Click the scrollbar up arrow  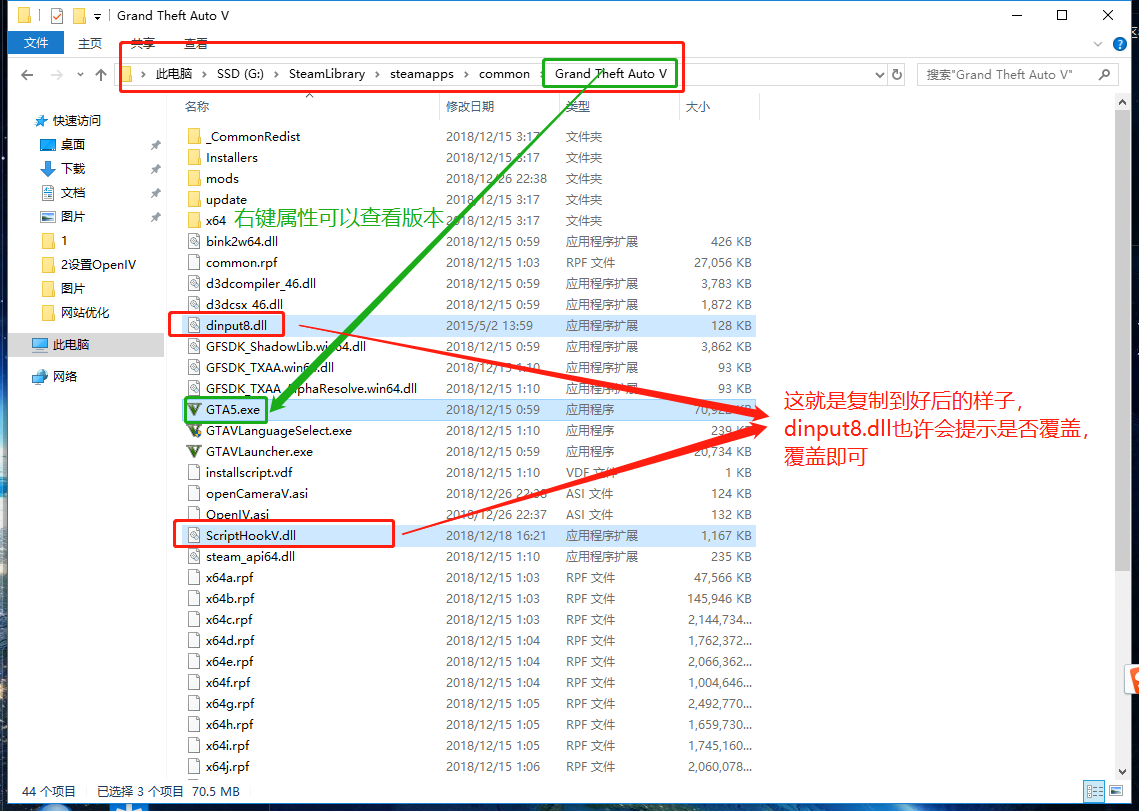tap(1122, 102)
